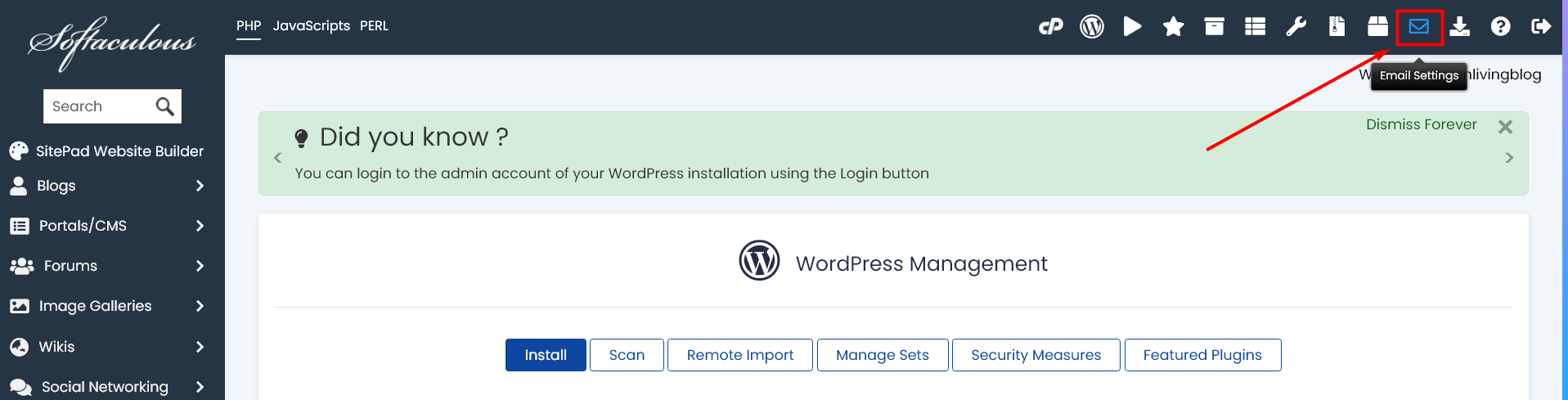Open settings wrench icon
This screenshot has width=1568, height=400.
click(x=1296, y=27)
